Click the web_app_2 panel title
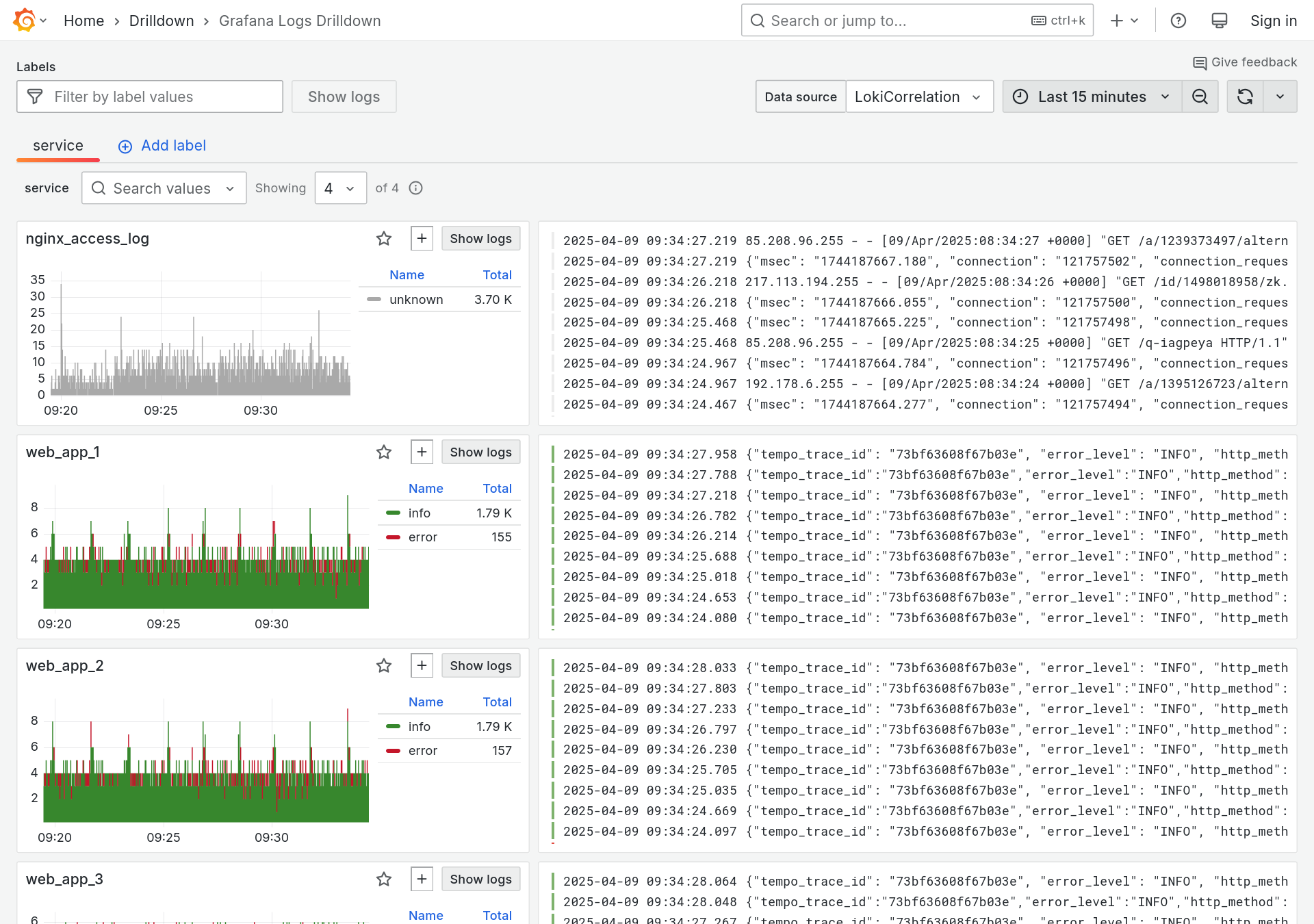Screen dimensions: 1314x924 click(x=64, y=665)
